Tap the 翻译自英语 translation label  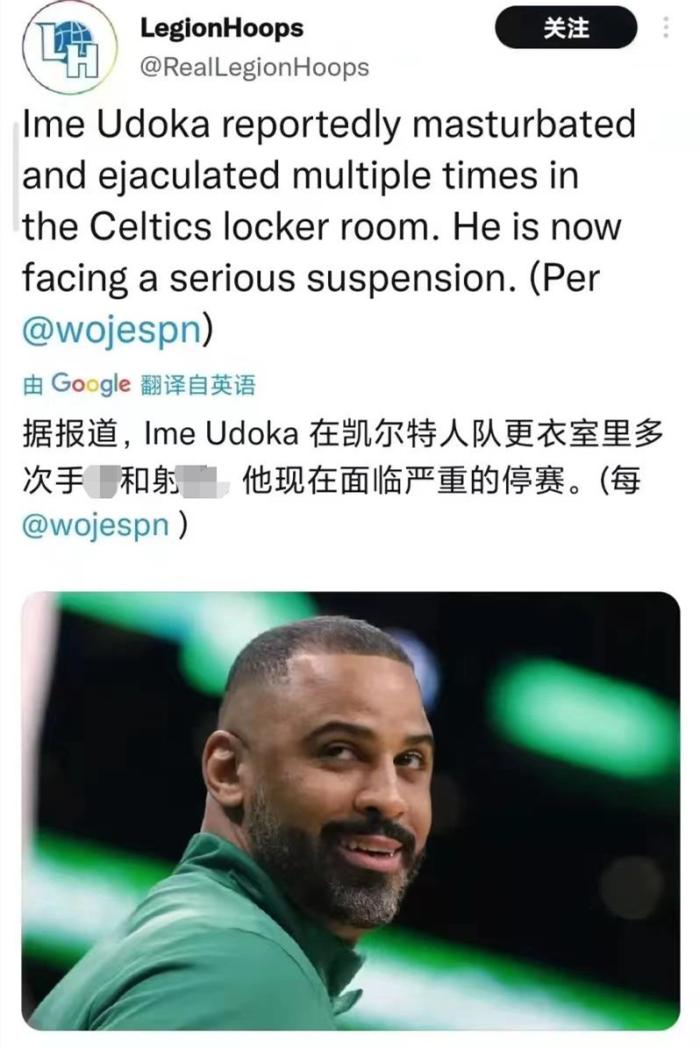[198, 385]
